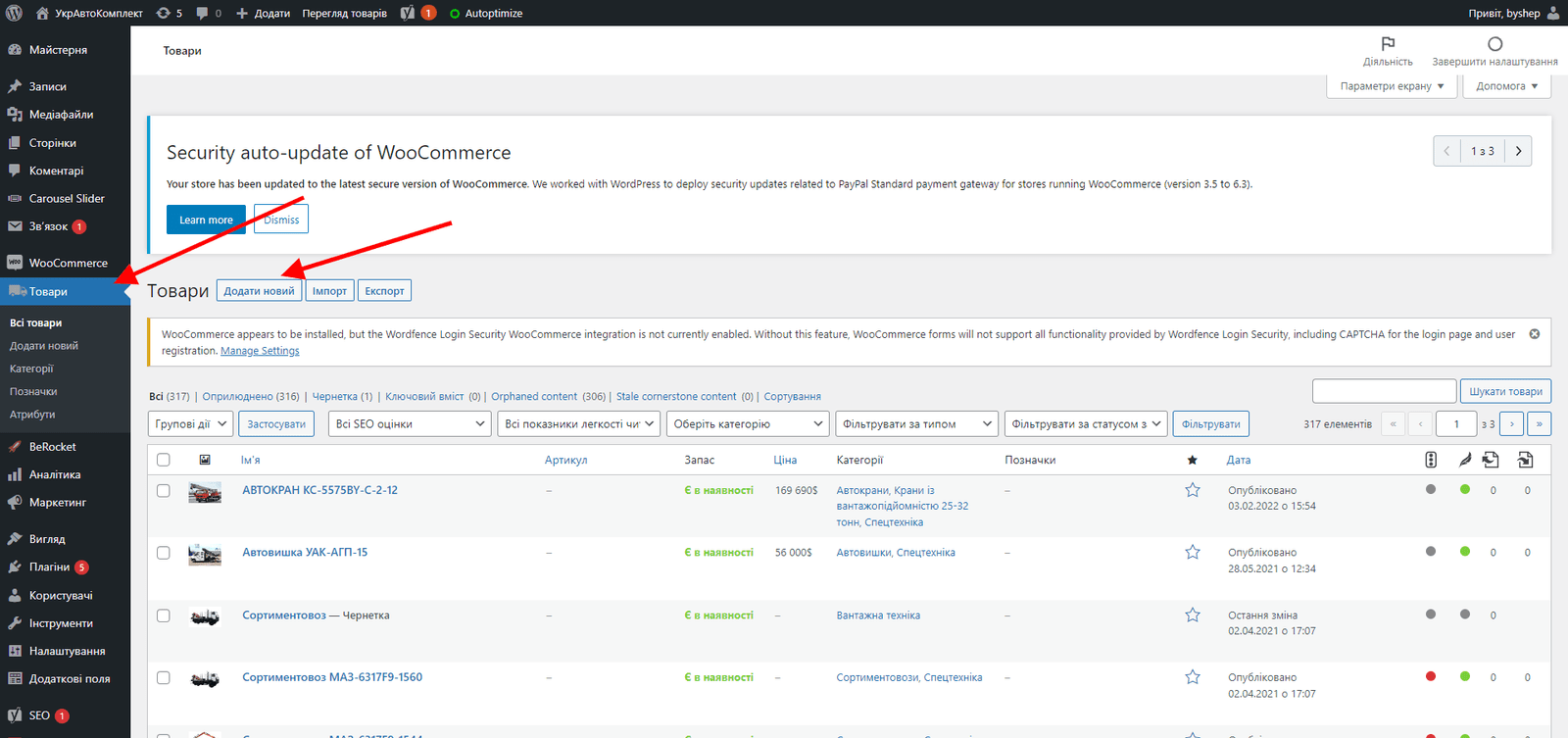Open the WordPress logo menu

(14, 13)
